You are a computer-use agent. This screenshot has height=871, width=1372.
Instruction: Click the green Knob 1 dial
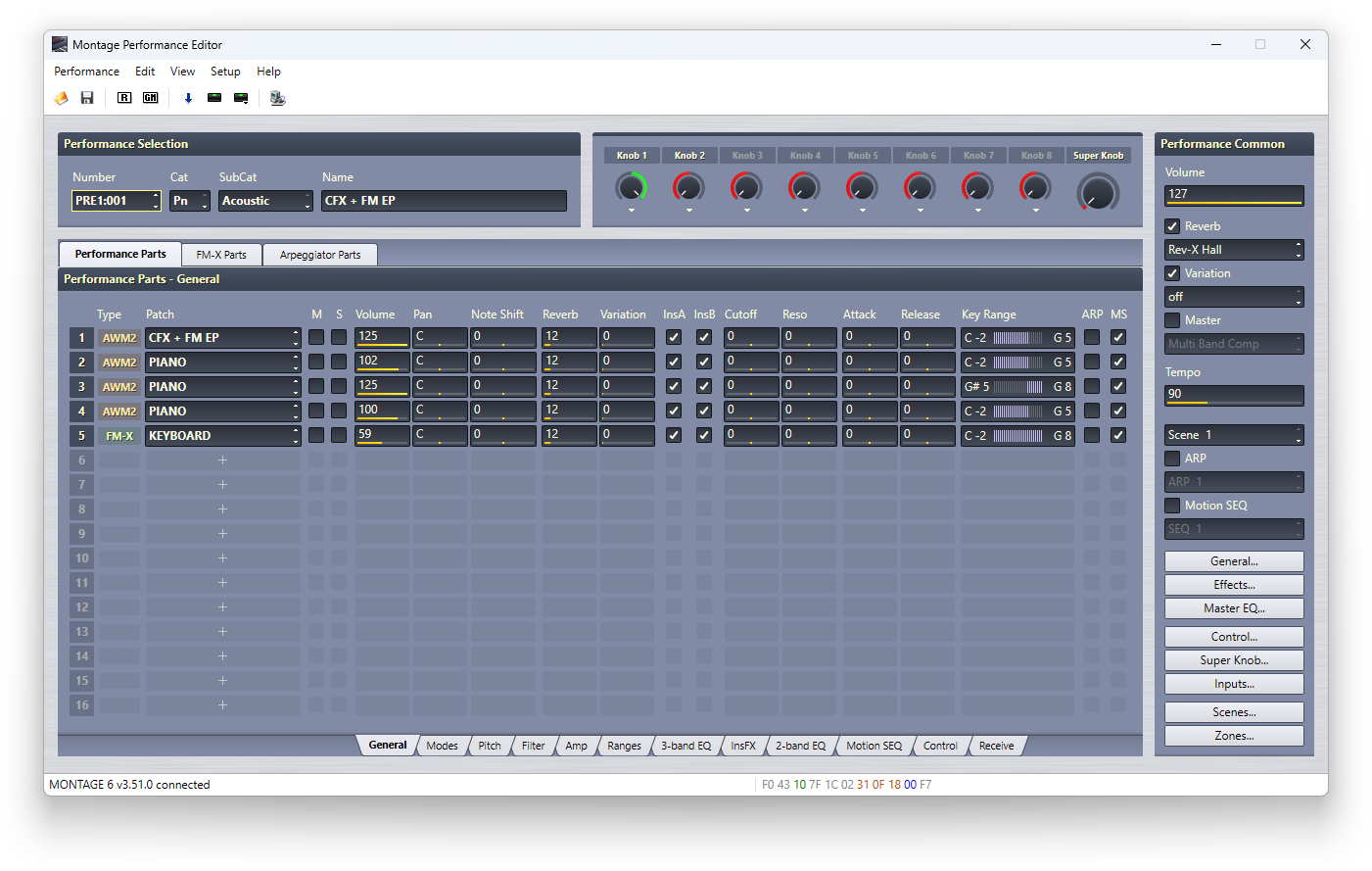(632, 186)
